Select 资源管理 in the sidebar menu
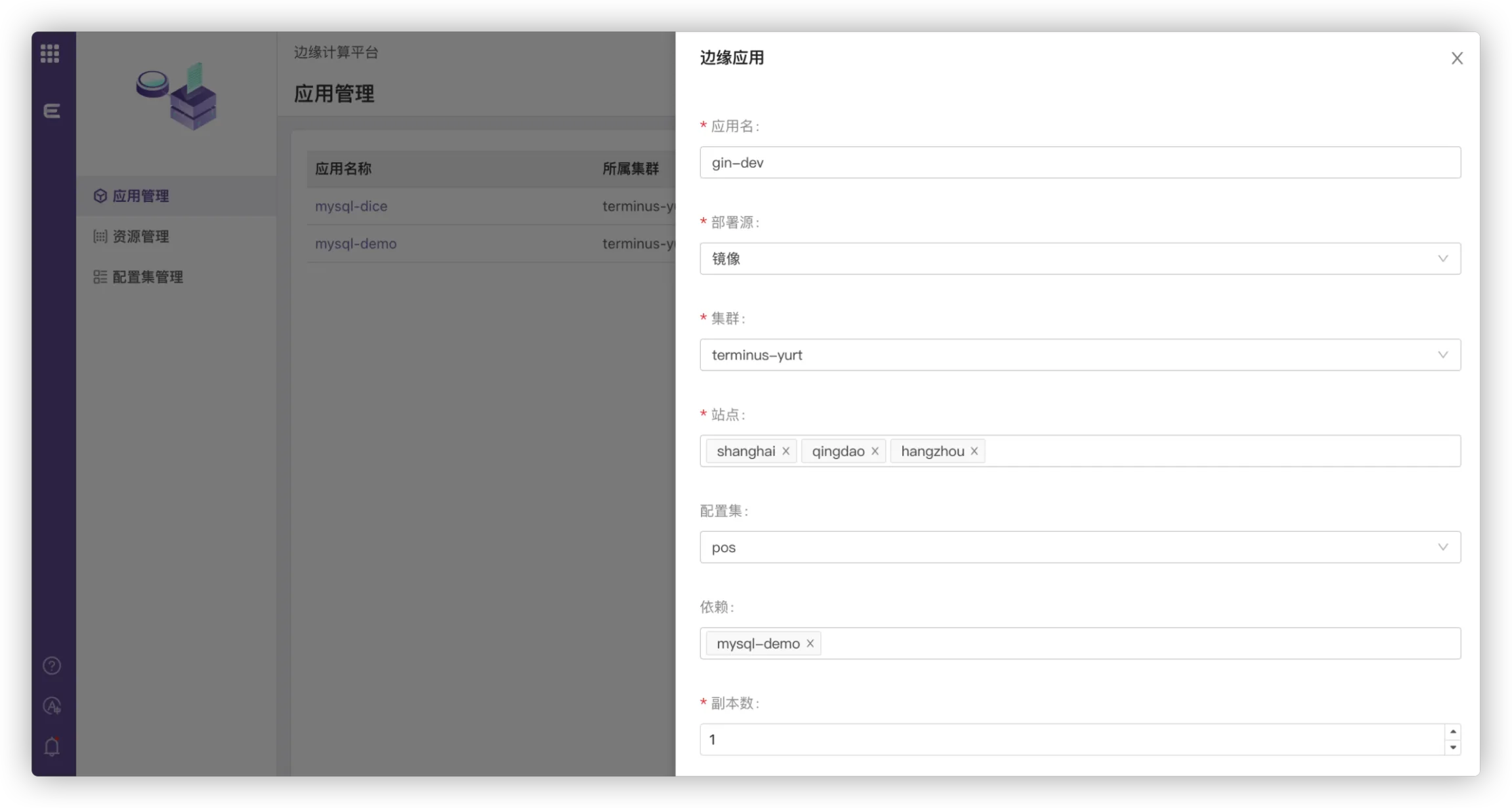1512x808 pixels. click(140, 237)
